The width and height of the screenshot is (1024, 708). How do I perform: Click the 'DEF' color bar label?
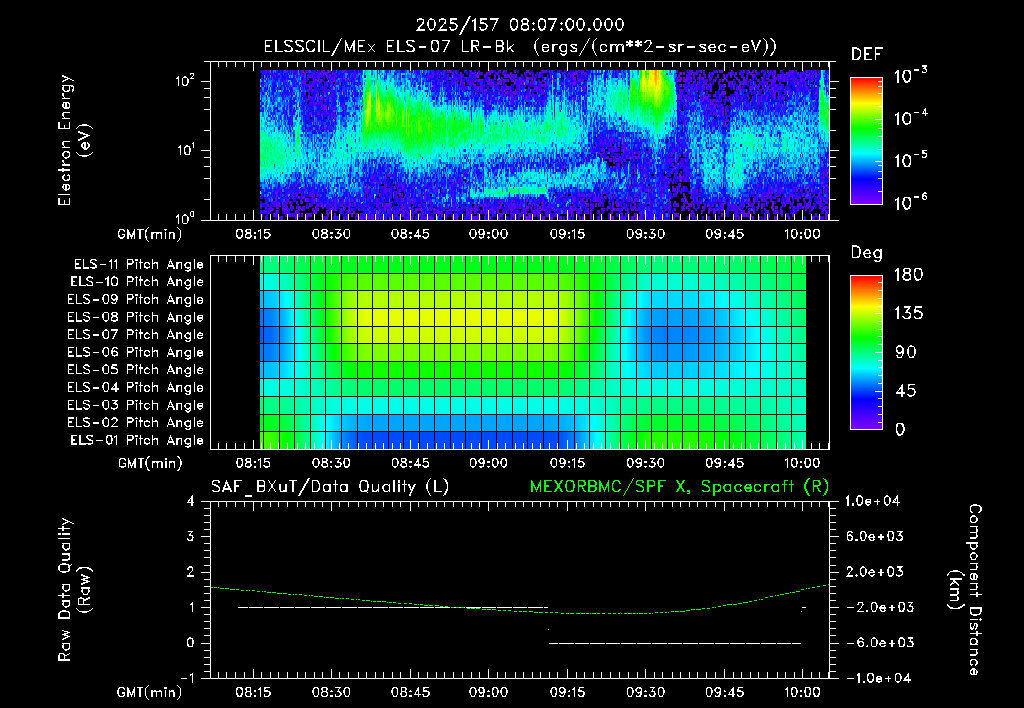coord(867,54)
